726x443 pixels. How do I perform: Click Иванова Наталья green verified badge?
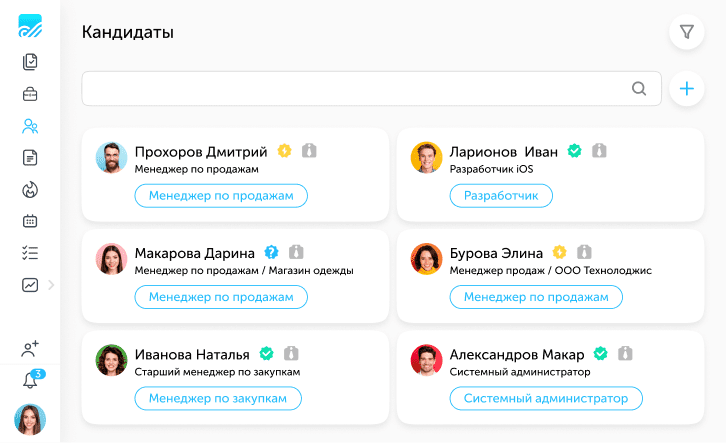coord(266,353)
